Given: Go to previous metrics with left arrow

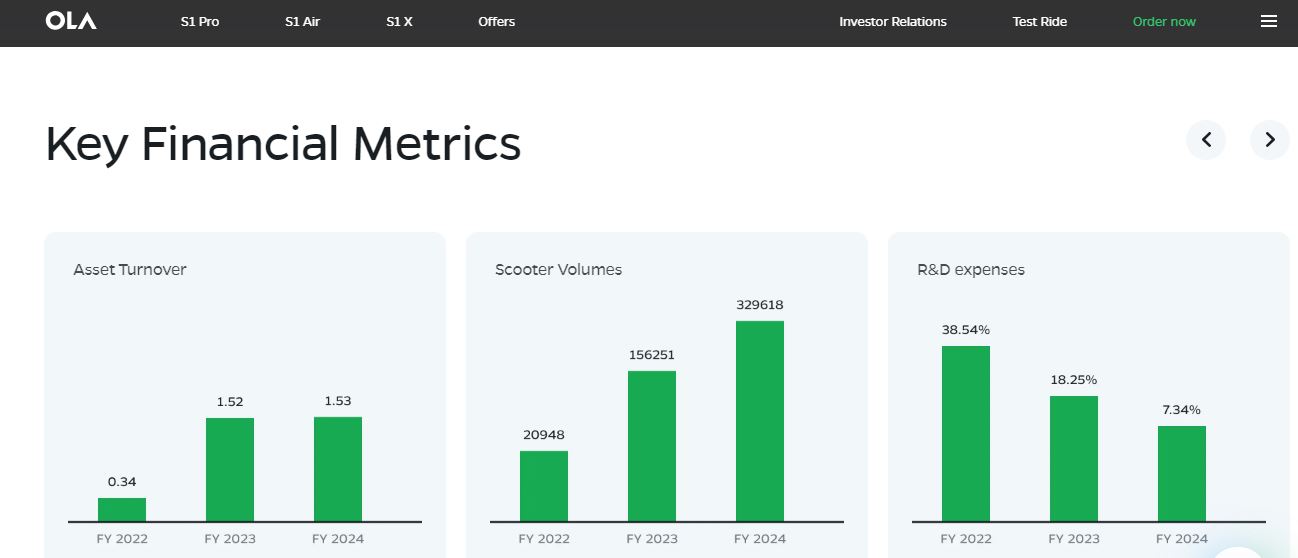Looking at the screenshot, I should 1206,140.
